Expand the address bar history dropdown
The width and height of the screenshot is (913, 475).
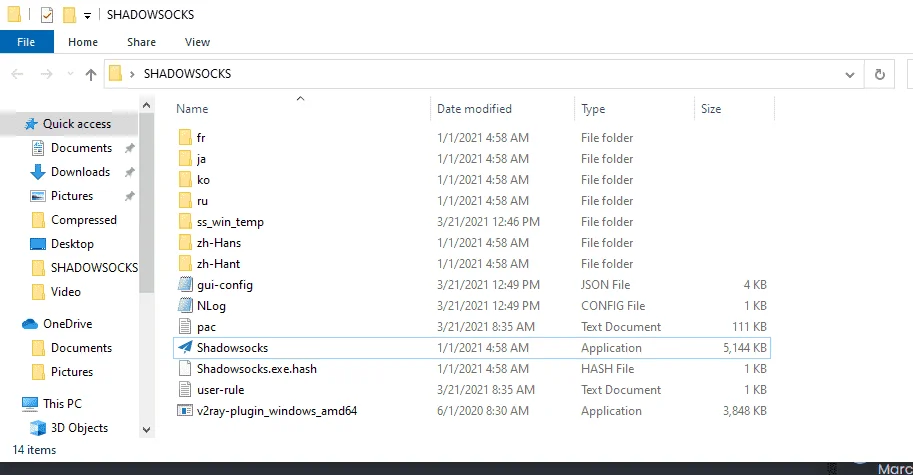[x=850, y=75]
